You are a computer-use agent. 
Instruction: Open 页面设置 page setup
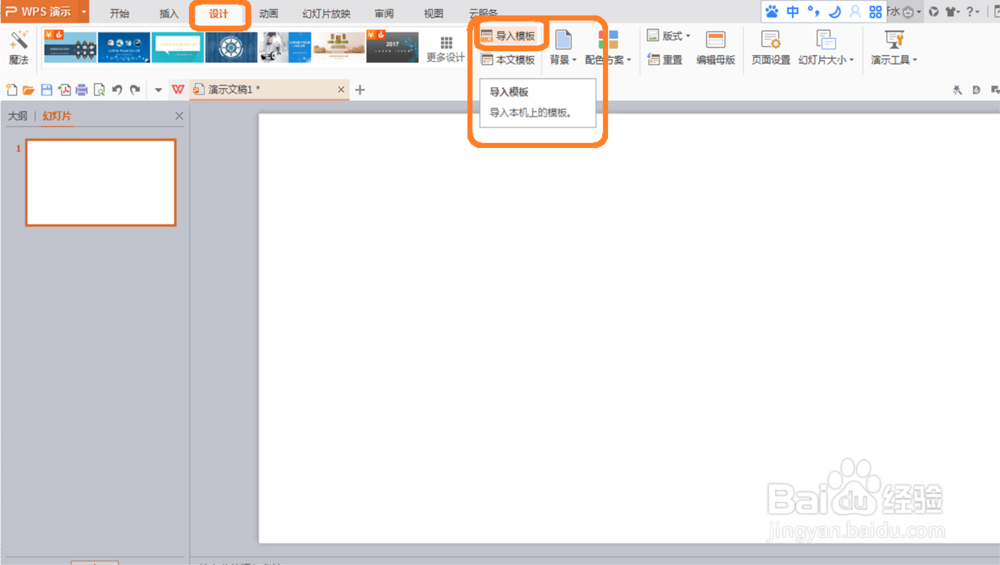coord(770,48)
